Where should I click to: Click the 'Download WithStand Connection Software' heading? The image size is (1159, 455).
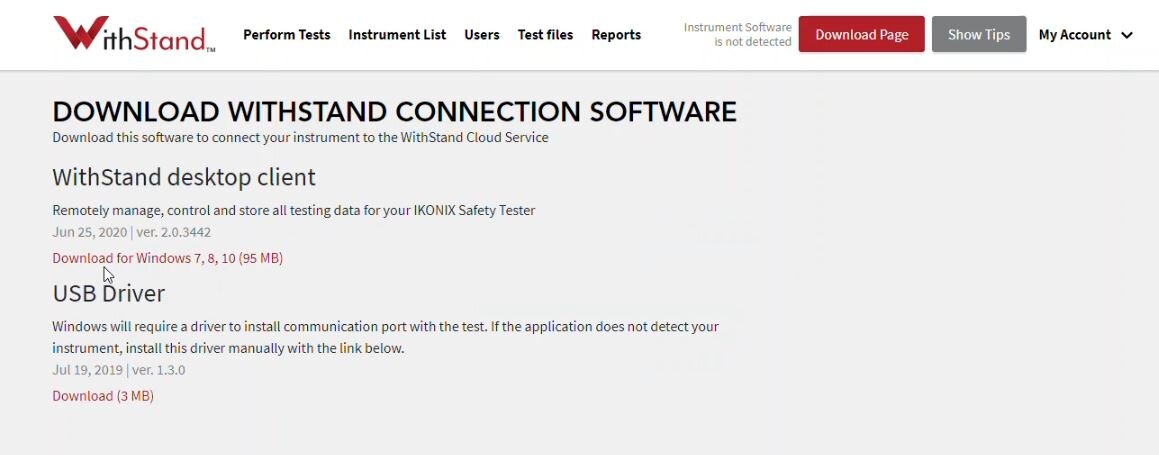click(x=395, y=112)
